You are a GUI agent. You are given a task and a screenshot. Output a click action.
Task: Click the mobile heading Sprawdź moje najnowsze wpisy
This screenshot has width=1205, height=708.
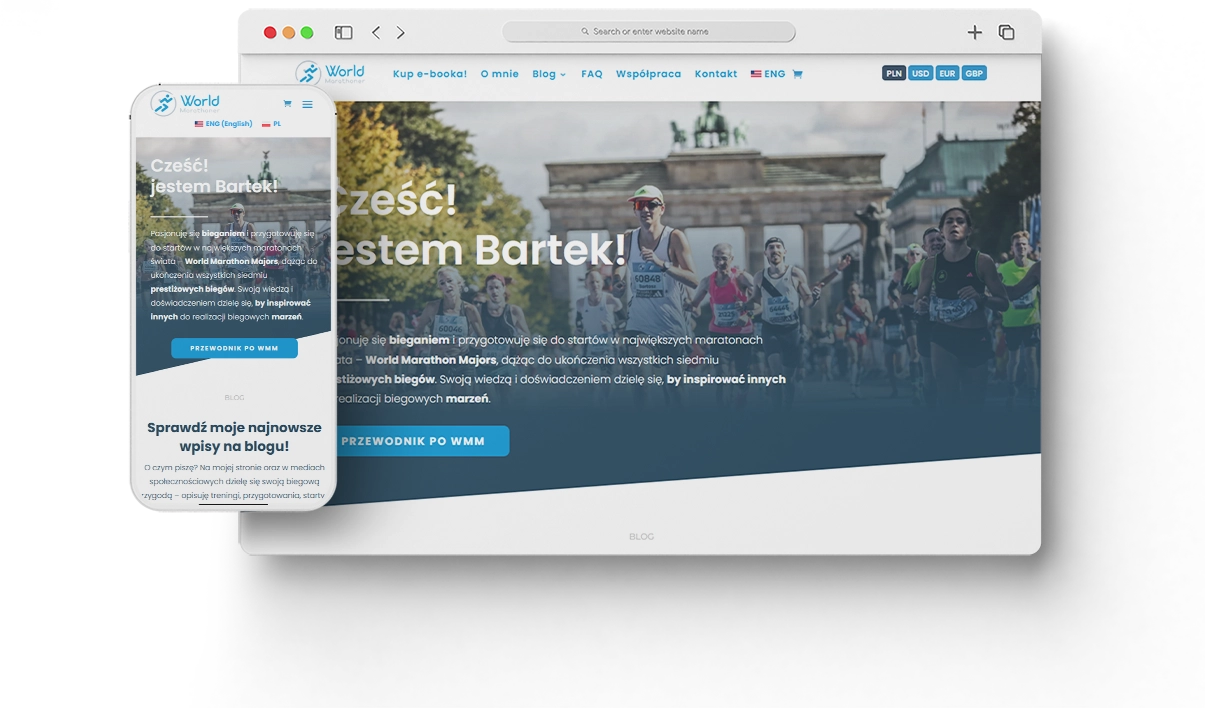234,436
